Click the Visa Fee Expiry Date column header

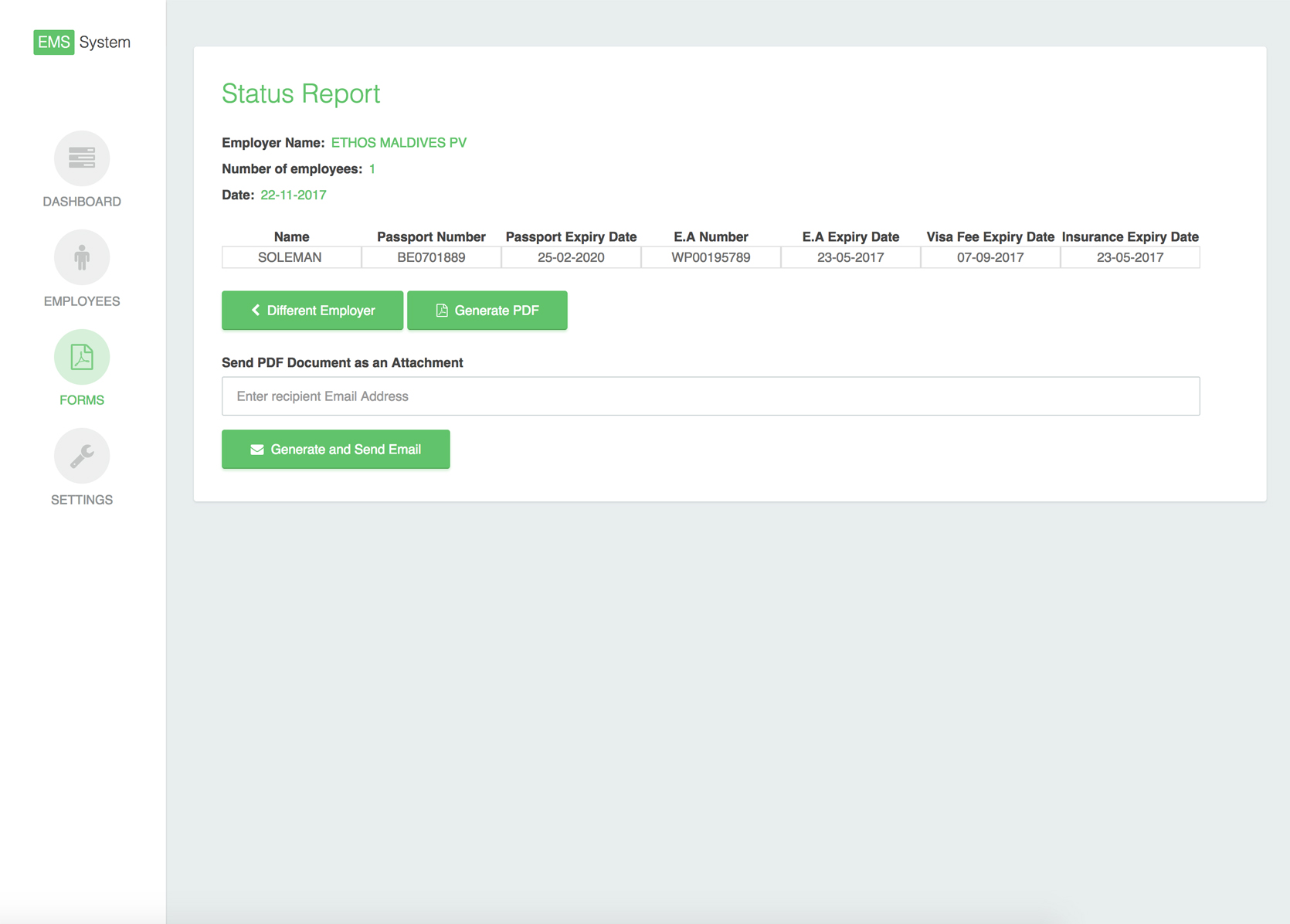(990, 236)
